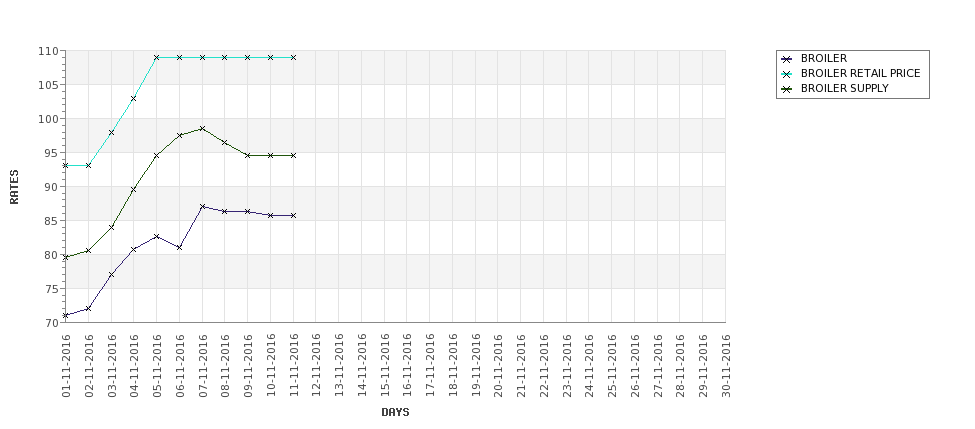Click the 22-11-2016 date label

pos(543,366)
